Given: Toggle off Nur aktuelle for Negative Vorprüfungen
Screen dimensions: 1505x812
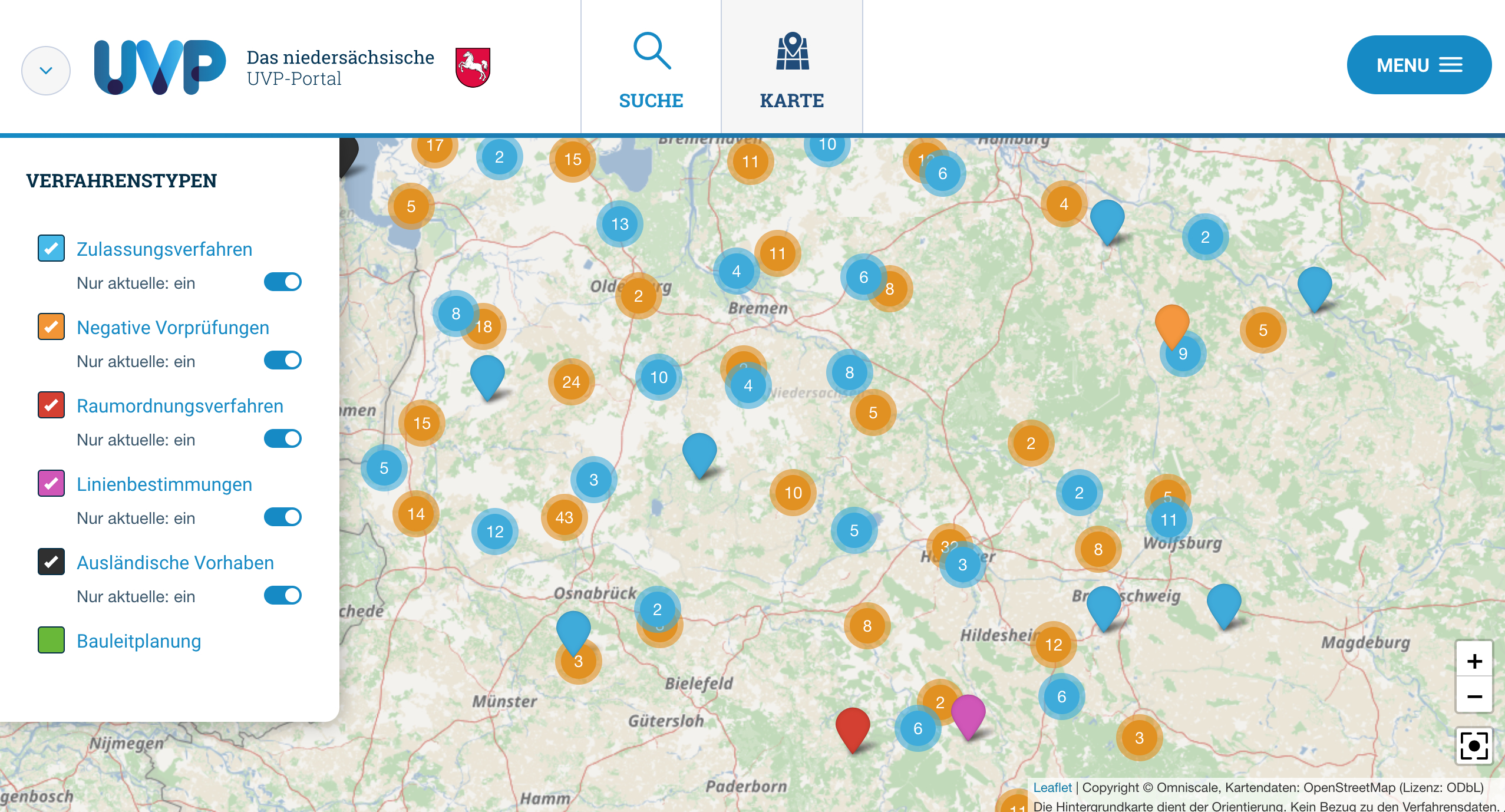Looking at the screenshot, I should (283, 360).
